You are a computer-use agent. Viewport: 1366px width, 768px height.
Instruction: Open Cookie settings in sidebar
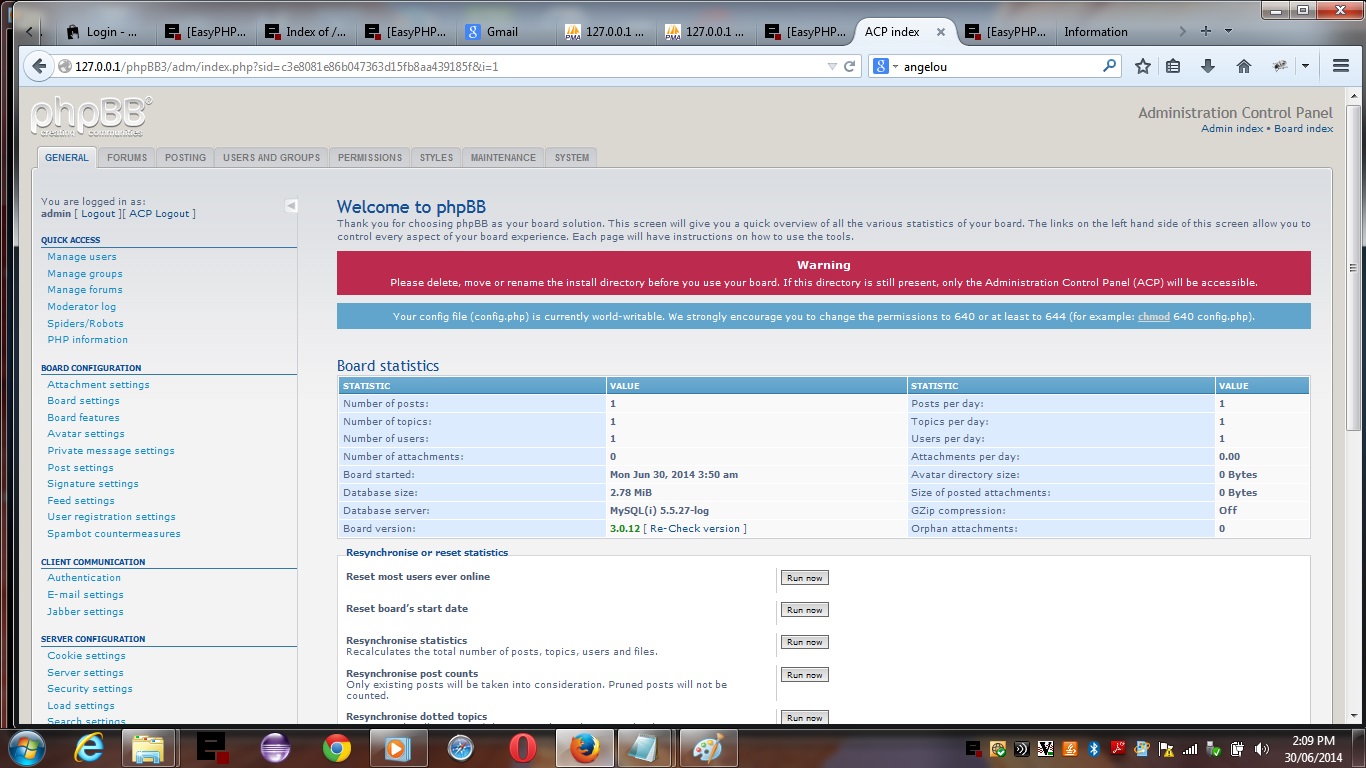(86, 656)
